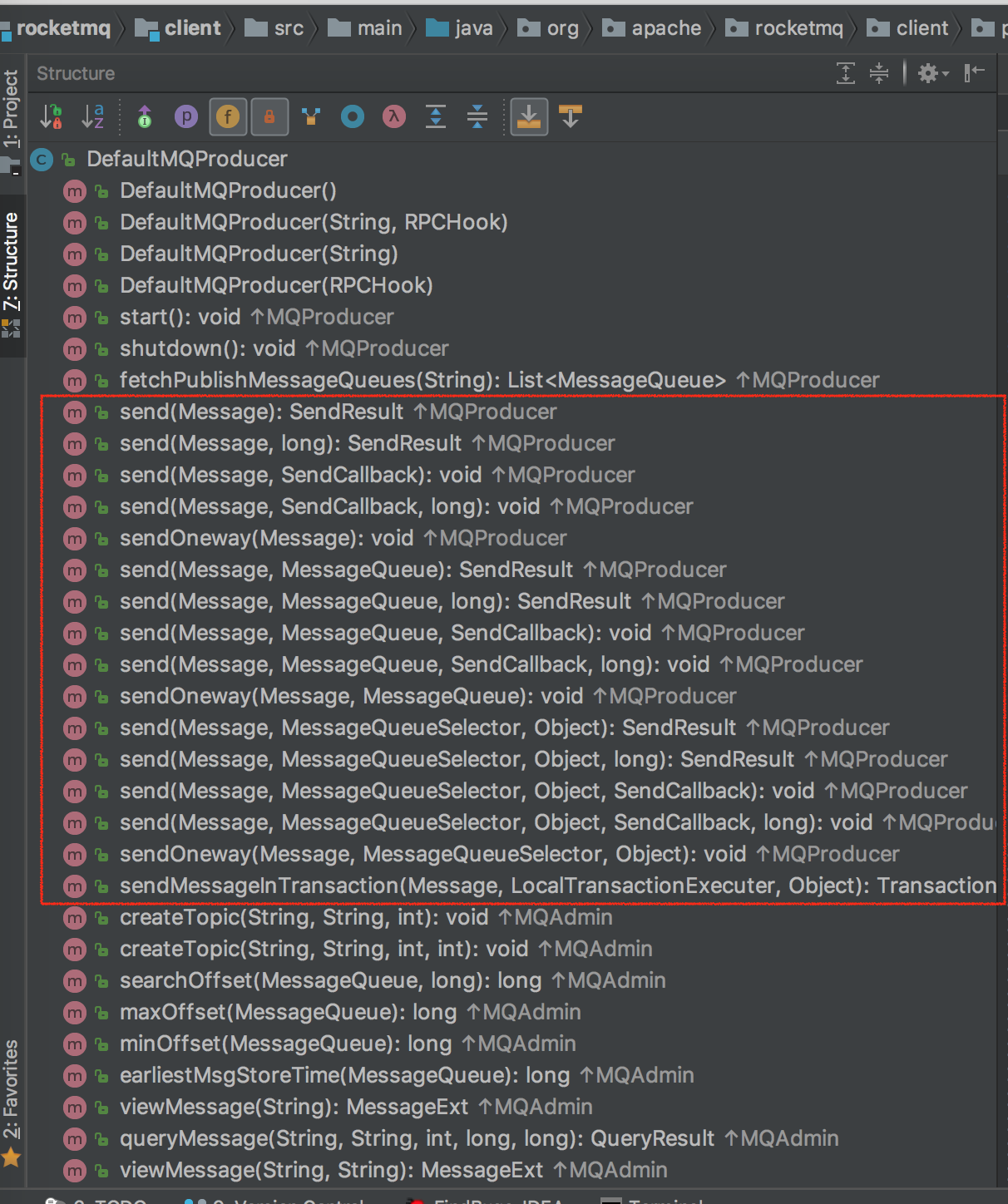Toggle Sort Alphabetically button
Viewport: 1008px width, 1204px height.
coord(92,116)
